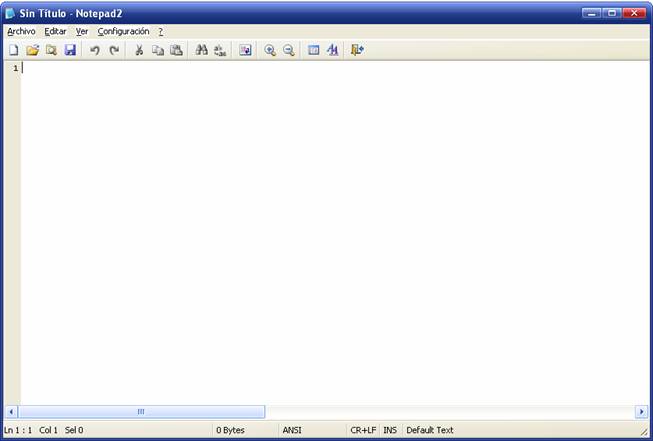Open a file with the folder icon
The height and width of the screenshot is (441, 653).
tap(32, 50)
